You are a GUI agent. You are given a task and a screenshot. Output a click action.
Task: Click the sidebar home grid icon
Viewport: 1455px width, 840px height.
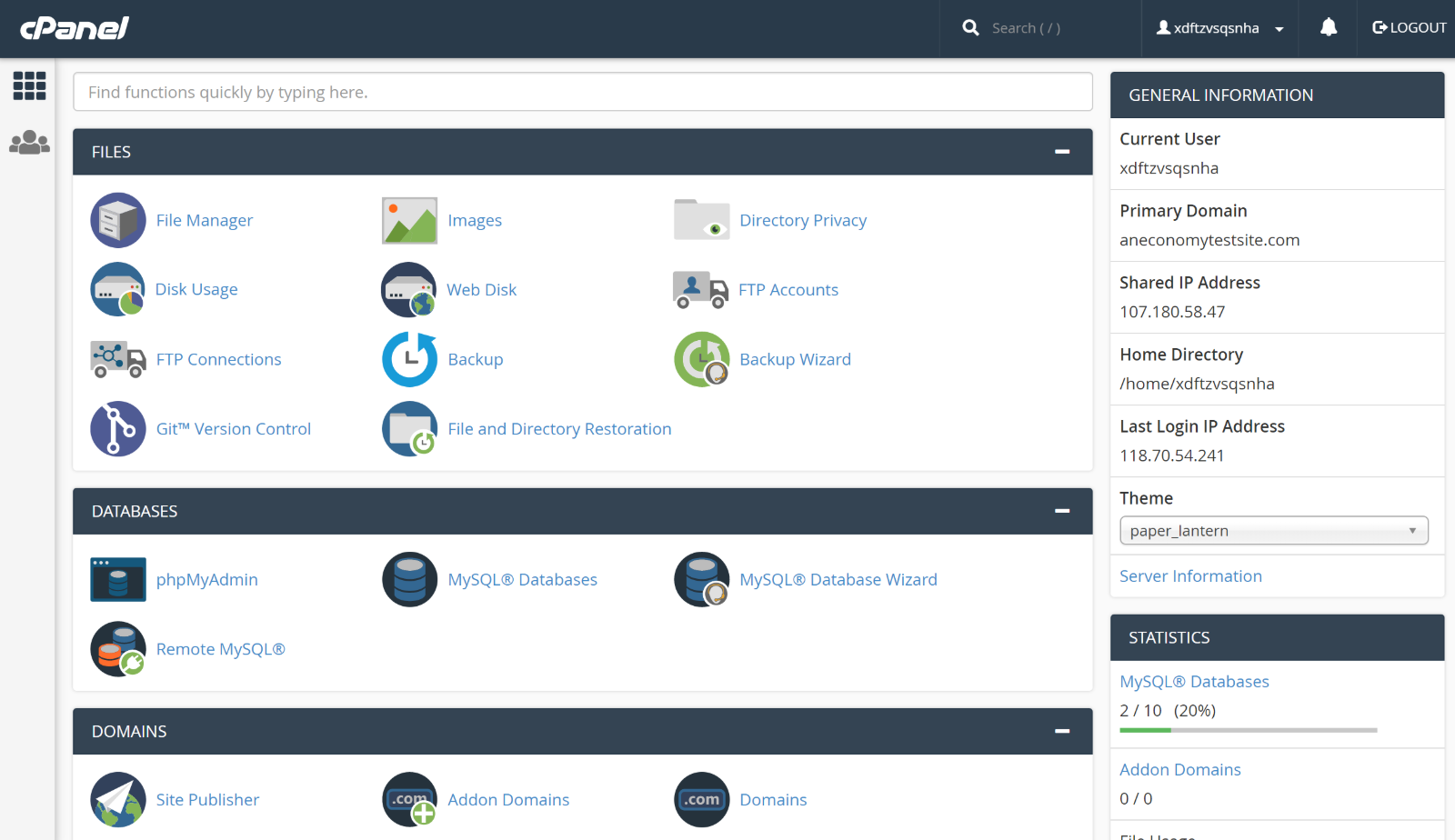point(30,85)
